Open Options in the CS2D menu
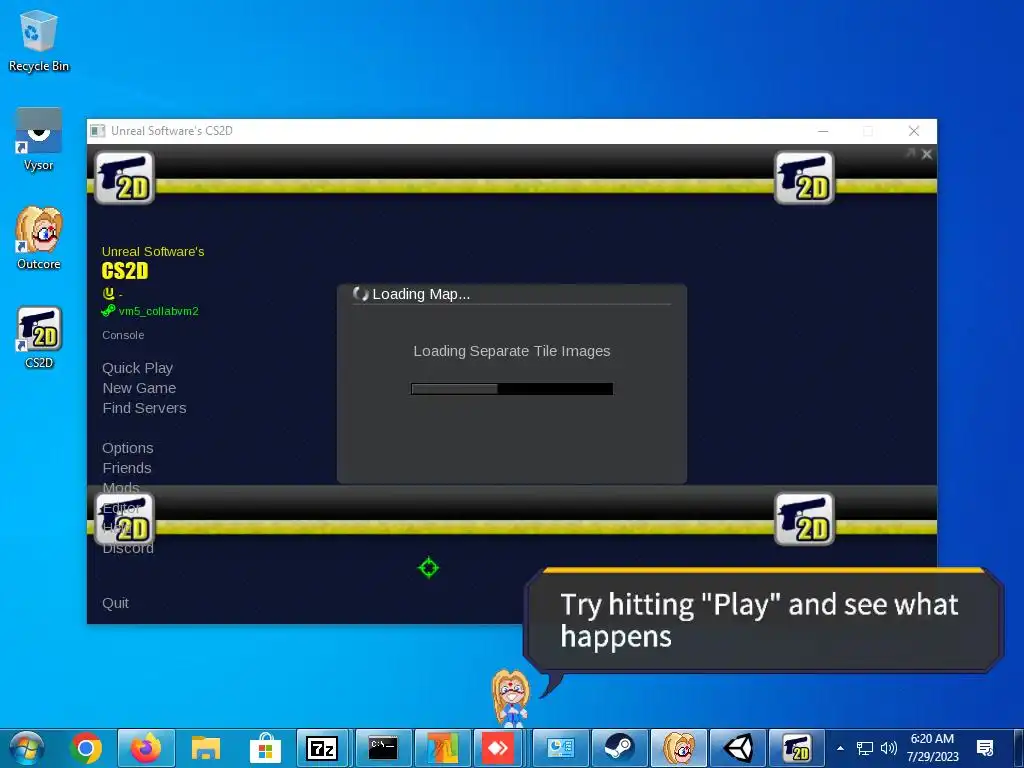This screenshot has height=768, width=1024. tap(127, 448)
